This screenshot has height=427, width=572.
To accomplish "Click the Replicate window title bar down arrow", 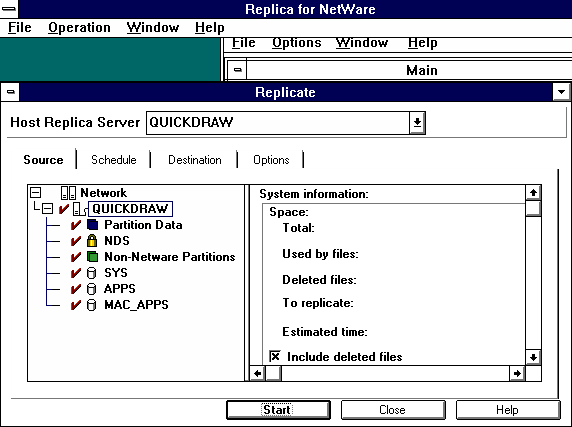I will pos(561,92).
